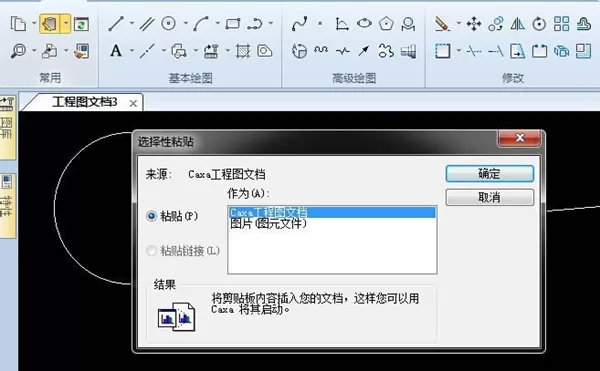The image size is (600, 371).
Task: Select the 粘贴(P) radio button
Action: (152, 216)
